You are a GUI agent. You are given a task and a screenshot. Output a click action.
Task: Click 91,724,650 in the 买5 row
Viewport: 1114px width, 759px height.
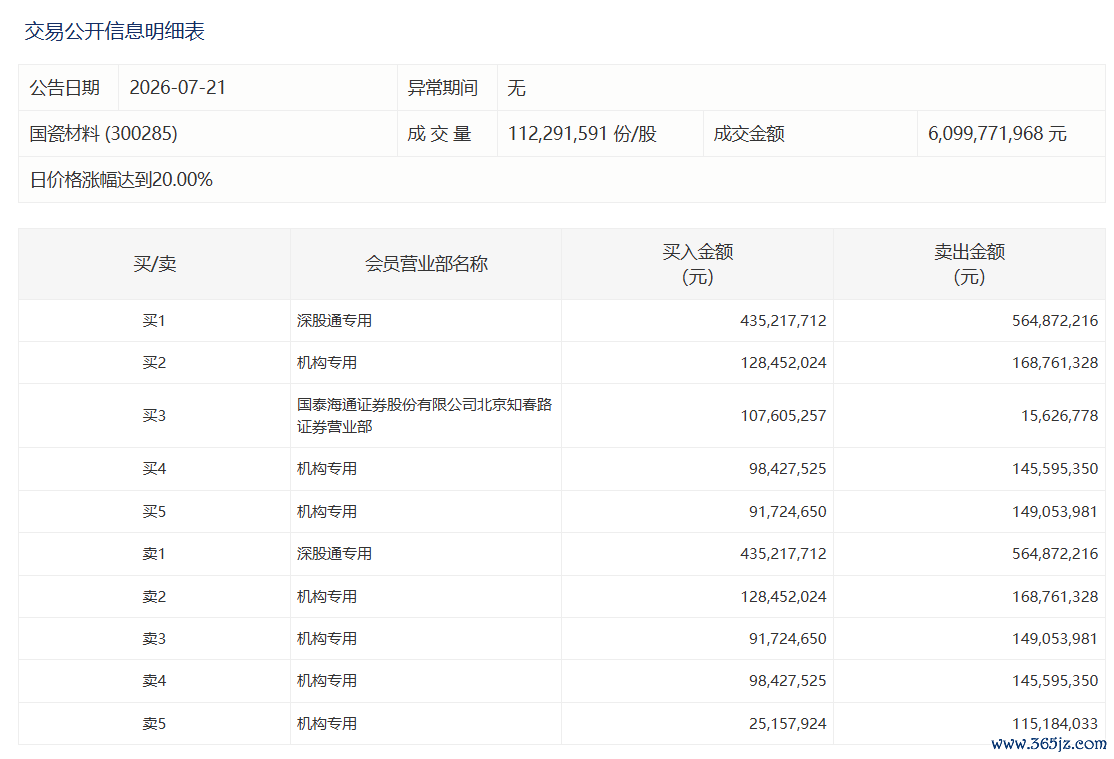[787, 512]
